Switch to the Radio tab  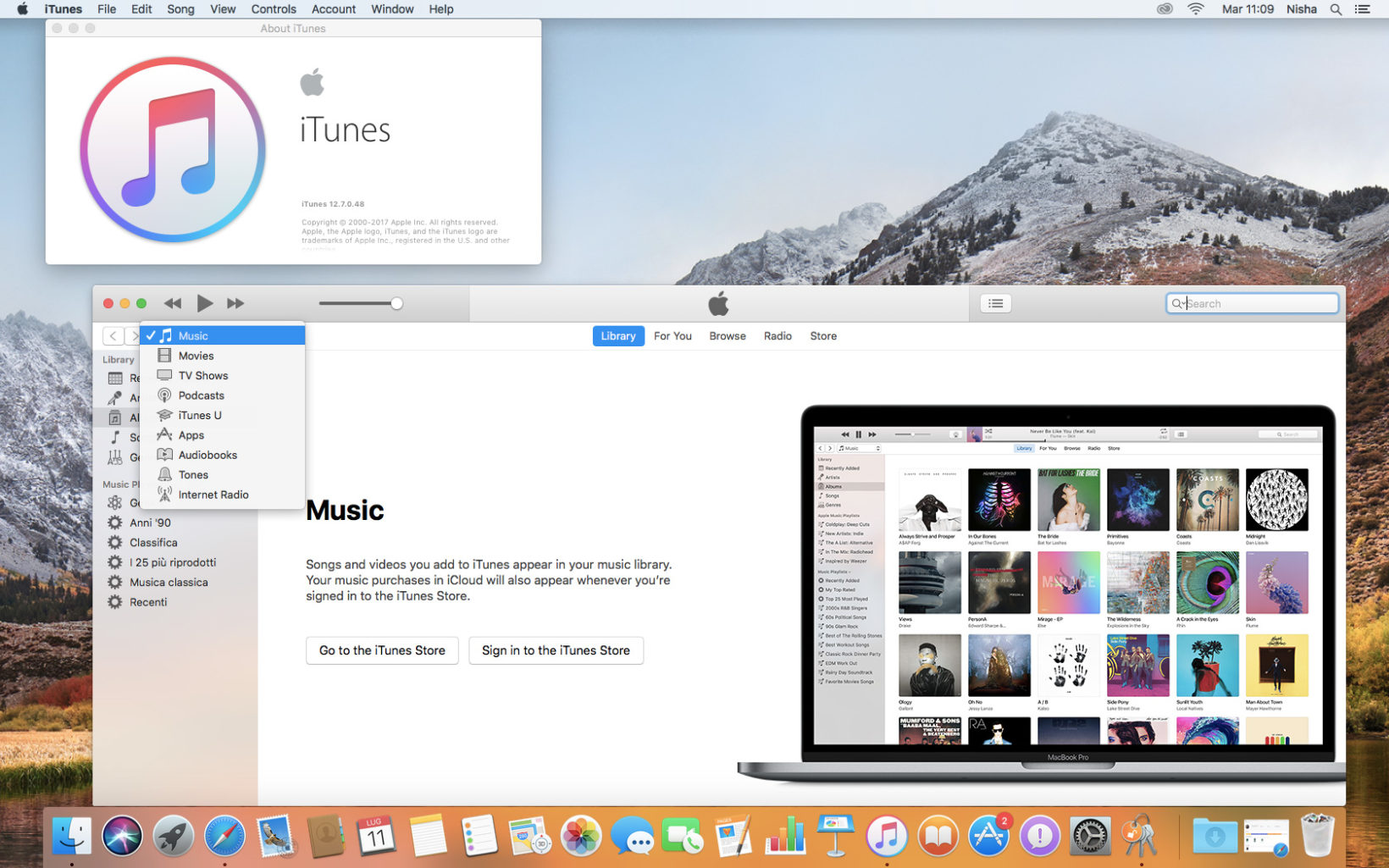coord(778,336)
